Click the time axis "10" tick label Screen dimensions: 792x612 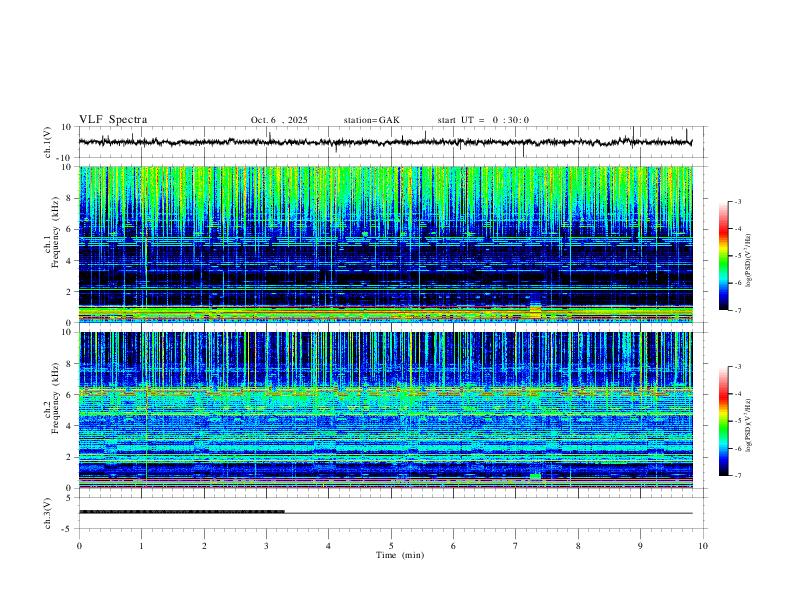(x=703, y=546)
